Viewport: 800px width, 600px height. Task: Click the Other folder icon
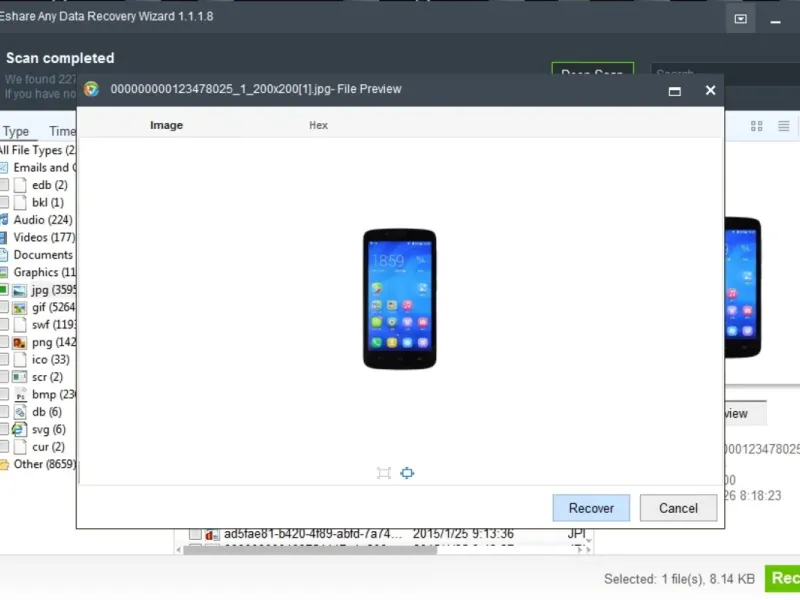point(4,464)
